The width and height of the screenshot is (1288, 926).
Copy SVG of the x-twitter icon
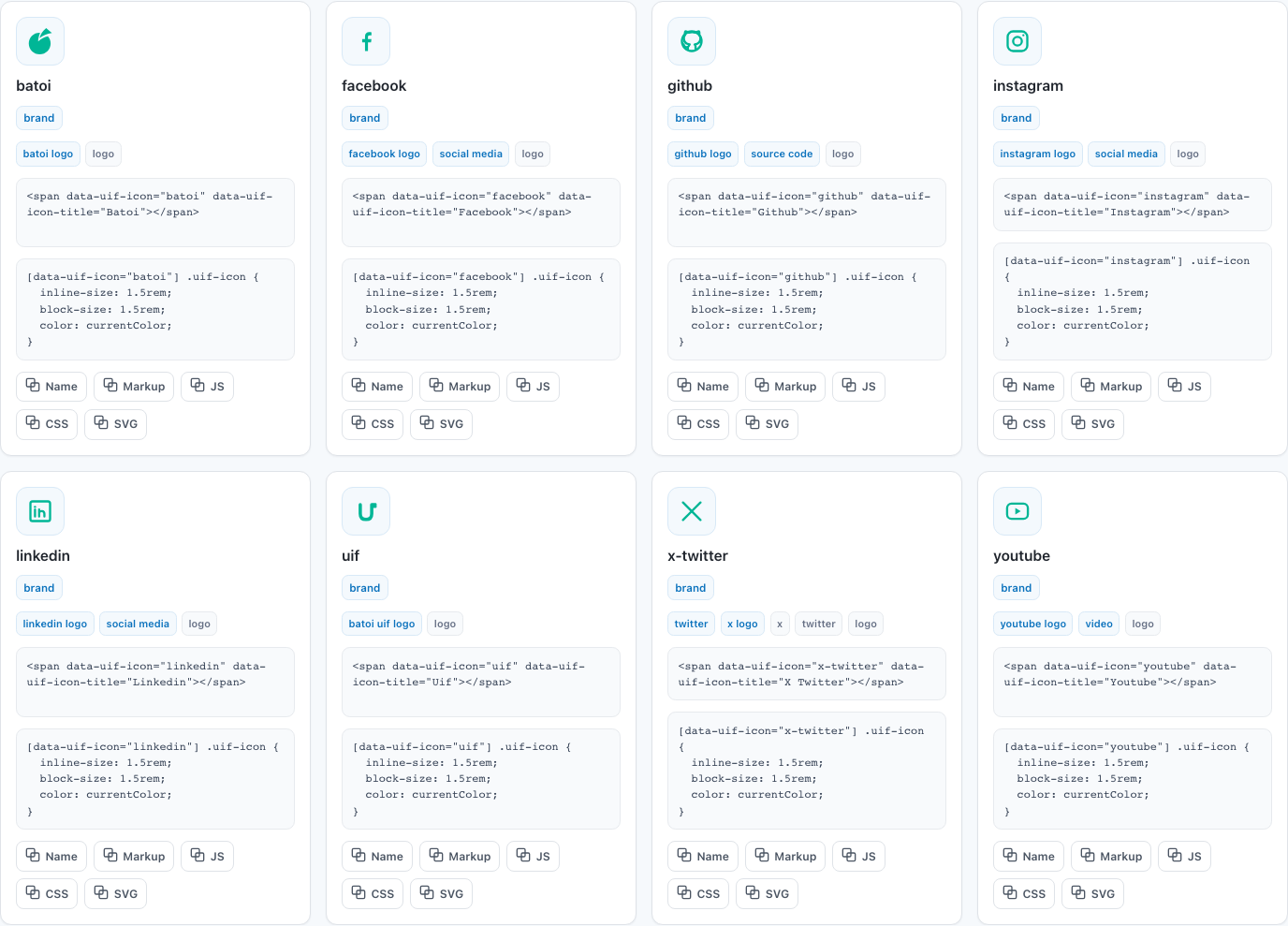[x=768, y=894]
